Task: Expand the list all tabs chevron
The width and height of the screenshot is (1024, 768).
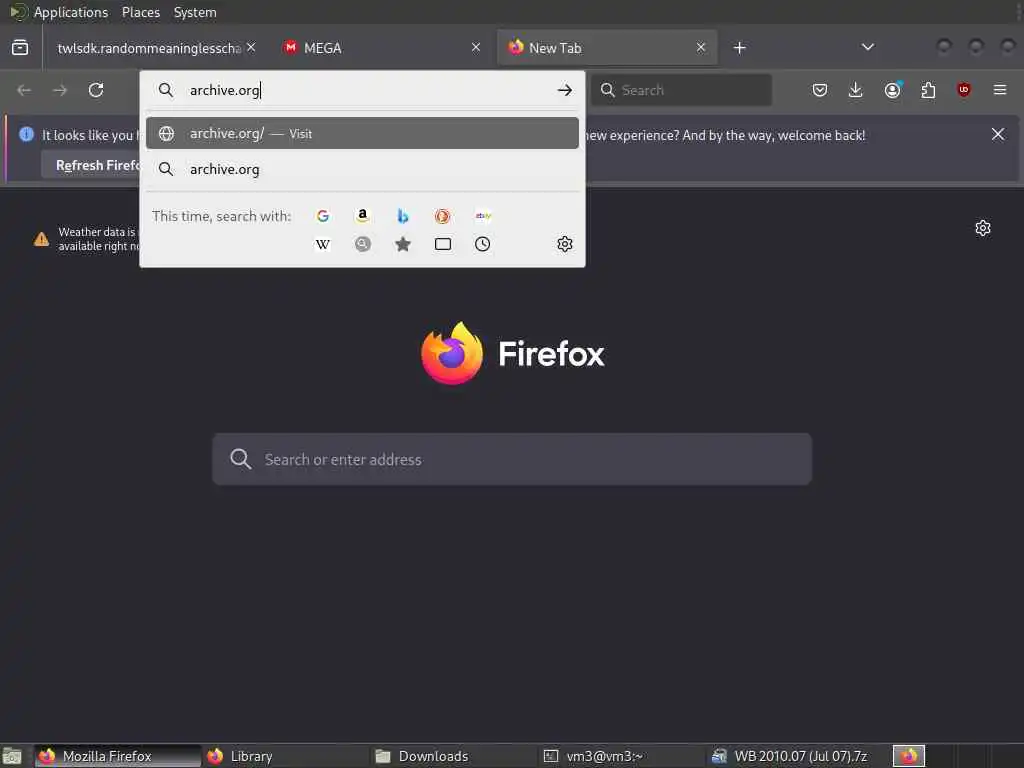Action: tap(868, 47)
